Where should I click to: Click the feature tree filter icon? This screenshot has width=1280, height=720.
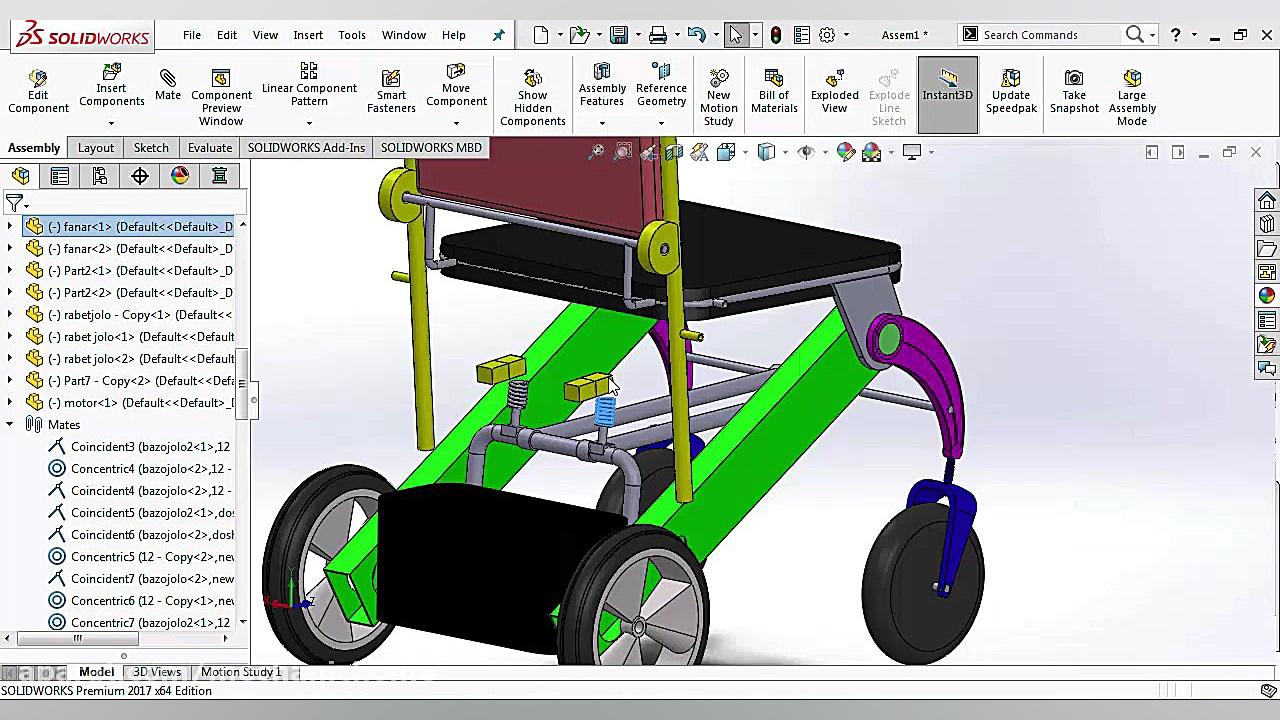click(14, 203)
